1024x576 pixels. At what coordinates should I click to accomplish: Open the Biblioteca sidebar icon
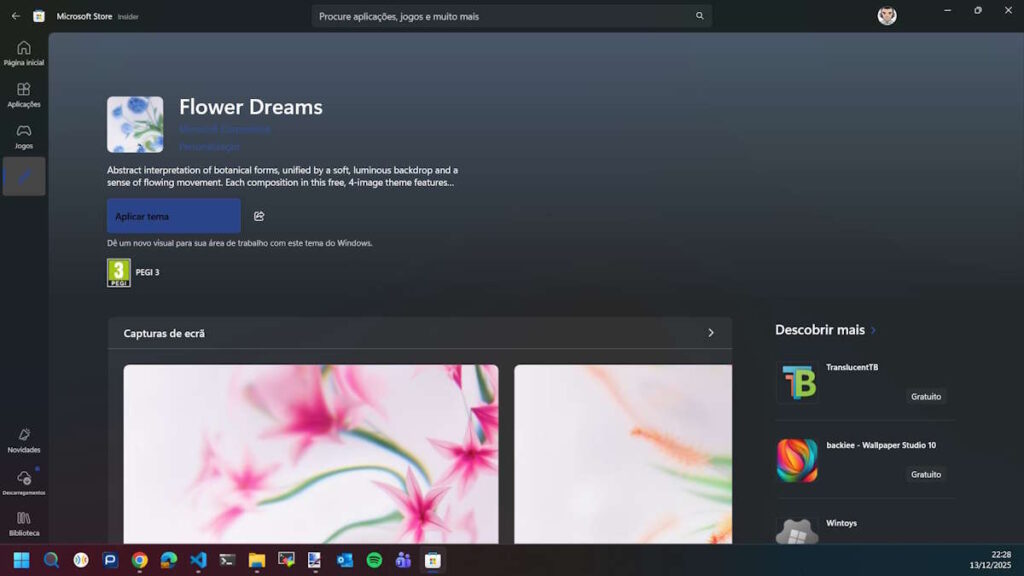coord(23,522)
